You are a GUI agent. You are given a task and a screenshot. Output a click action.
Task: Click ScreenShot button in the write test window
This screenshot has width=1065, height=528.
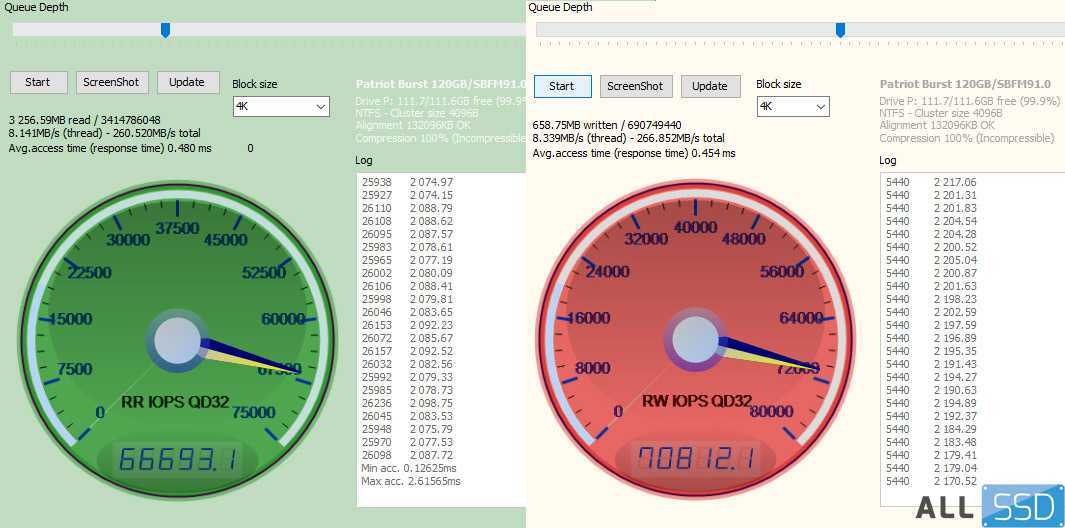point(636,86)
